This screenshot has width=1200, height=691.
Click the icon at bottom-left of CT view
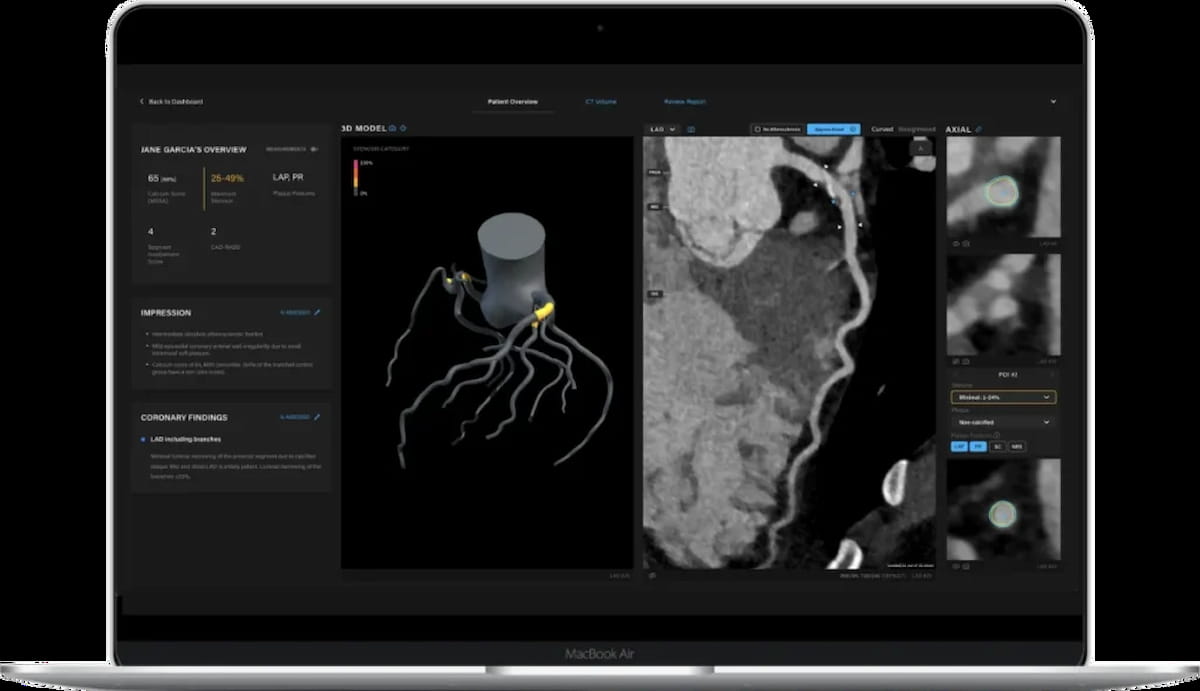(652, 575)
